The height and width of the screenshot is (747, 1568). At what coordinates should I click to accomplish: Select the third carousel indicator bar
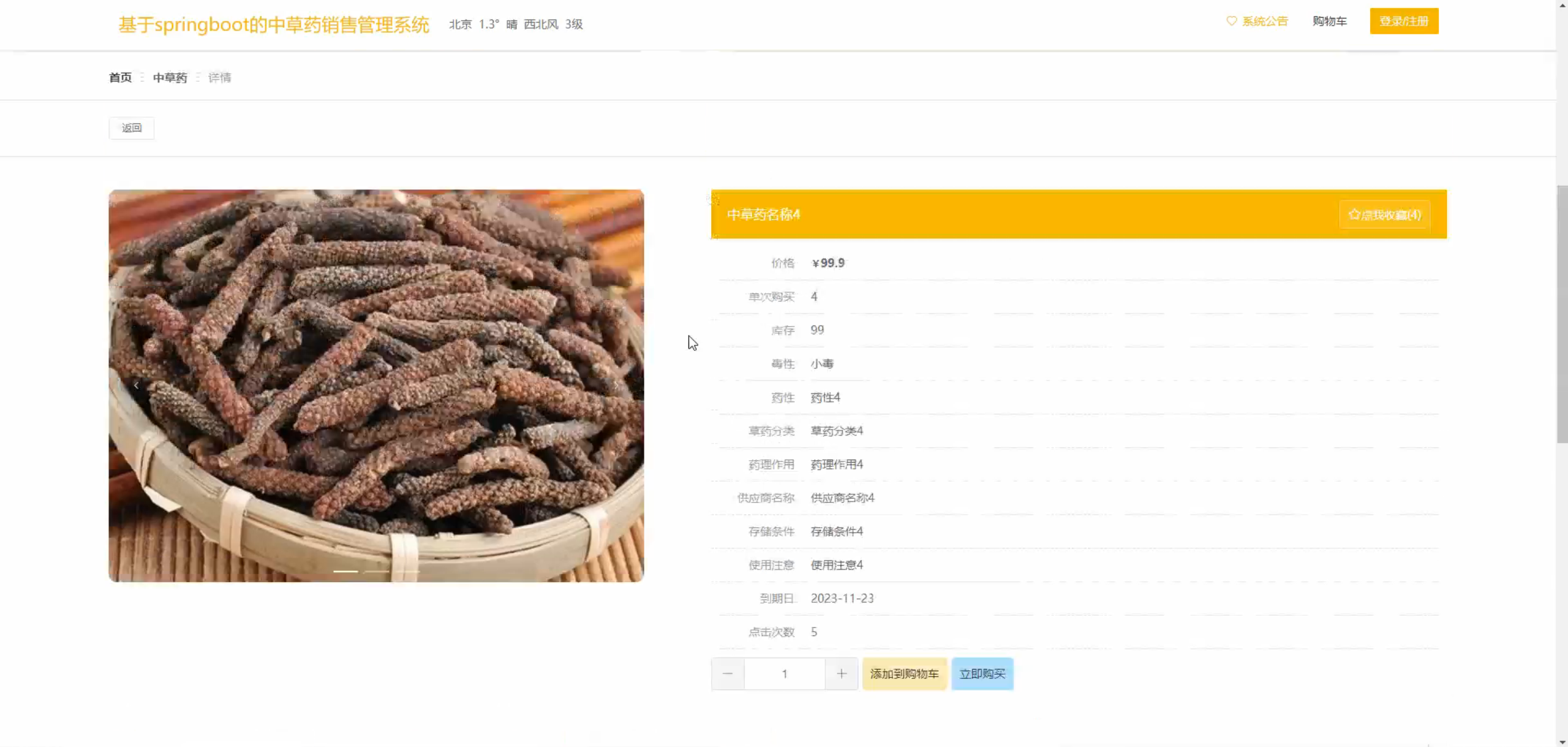(x=407, y=571)
